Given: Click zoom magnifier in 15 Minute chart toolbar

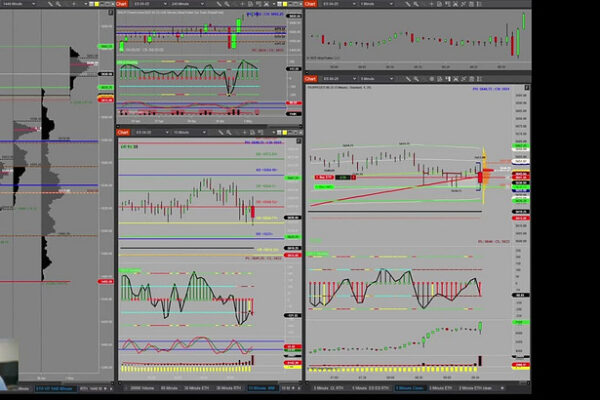Looking at the screenshot, I should 228,132.
